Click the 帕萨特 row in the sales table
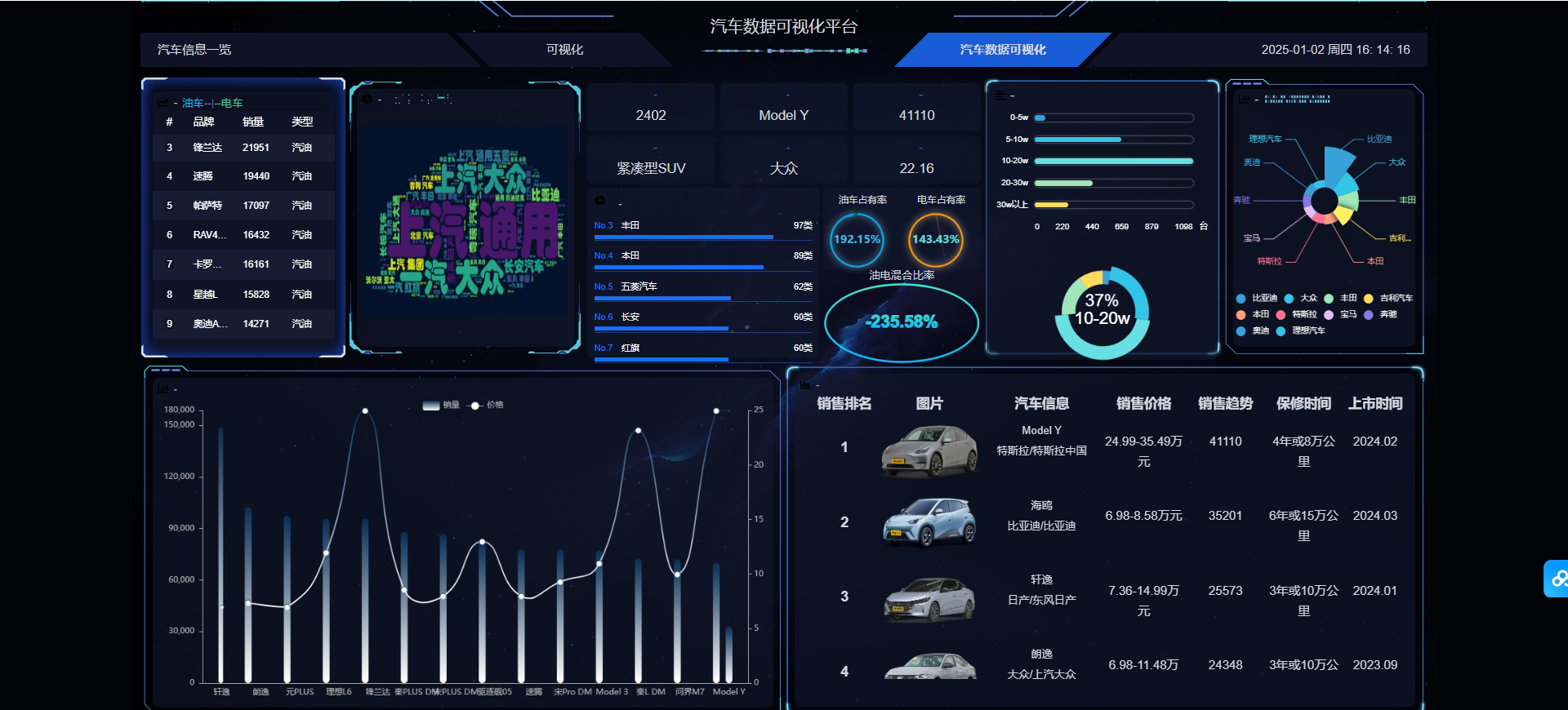The height and width of the screenshot is (710, 1568). click(x=243, y=206)
